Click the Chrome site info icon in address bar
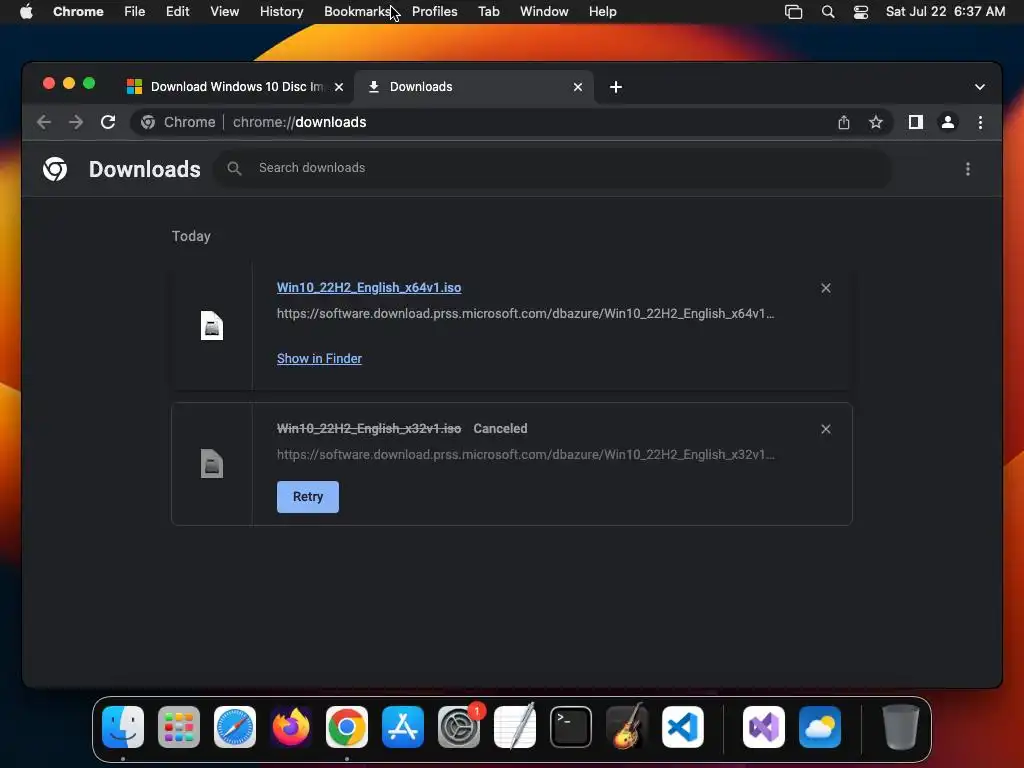The width and height of the screenshot is (1024, 768). tap(148, 122)
